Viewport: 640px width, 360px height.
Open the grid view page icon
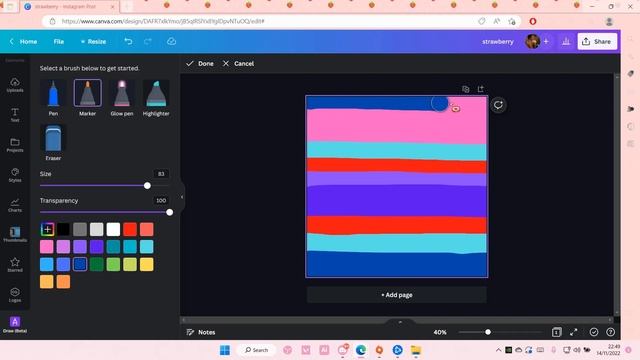click(x=556, y=332)
